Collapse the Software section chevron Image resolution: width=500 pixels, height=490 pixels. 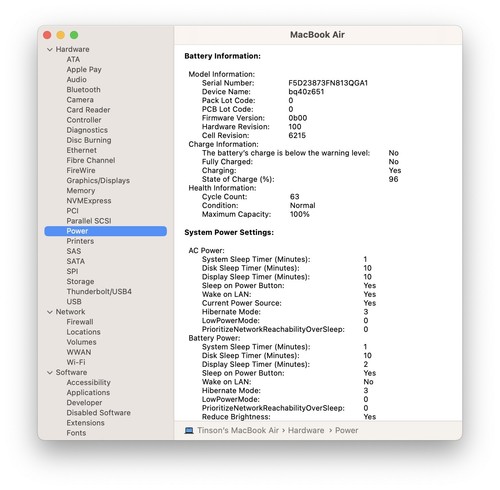pos(50,372)
